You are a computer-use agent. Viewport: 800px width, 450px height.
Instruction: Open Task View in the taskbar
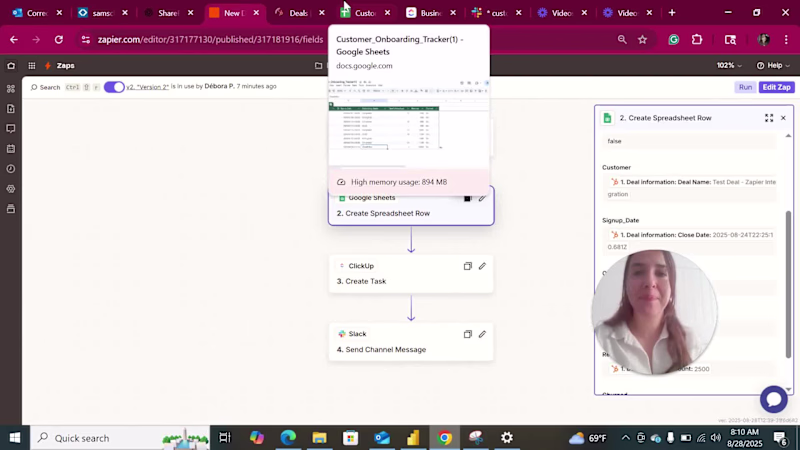coord(224,438)
